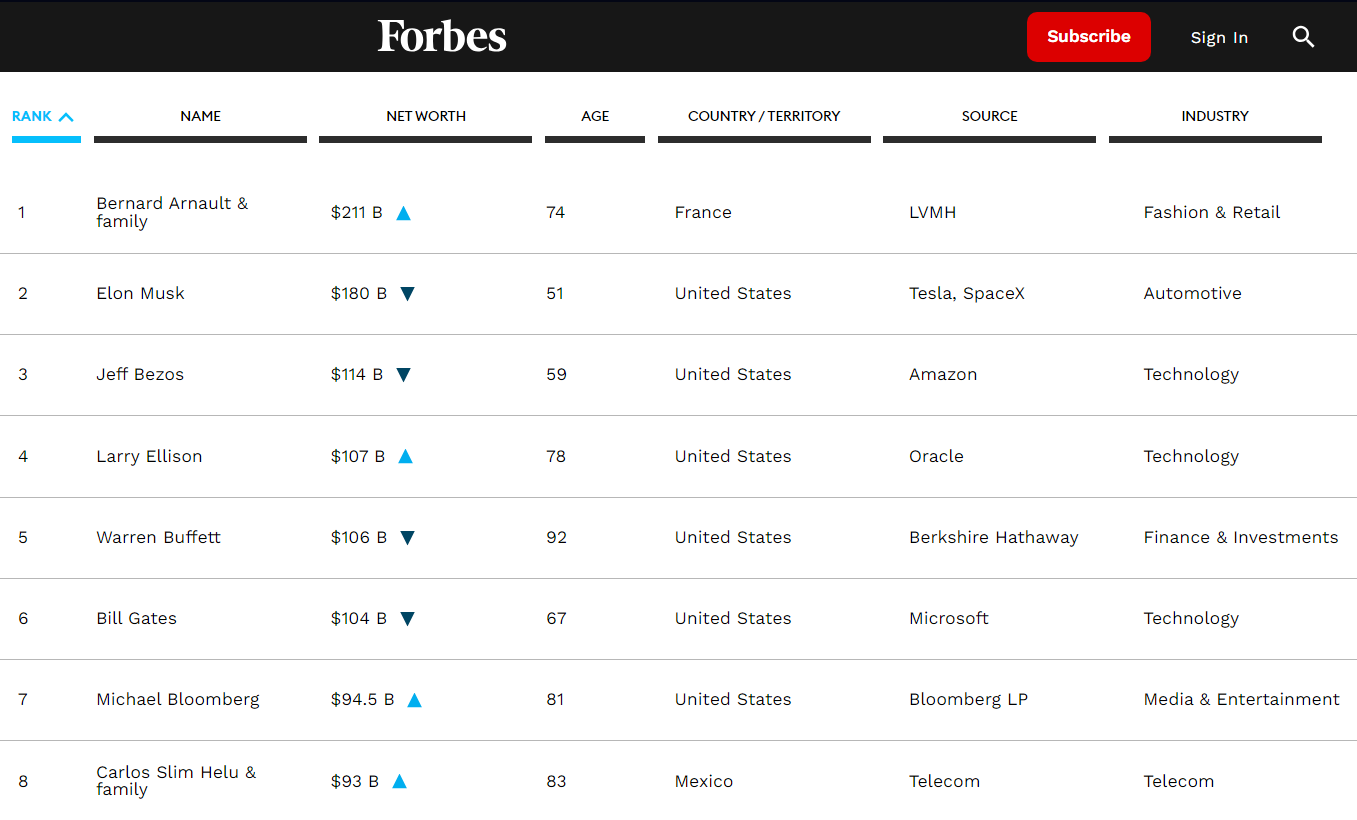1357x820 pixels.
Task: Sort the table by SOURCE column
Action: [989, 116]
